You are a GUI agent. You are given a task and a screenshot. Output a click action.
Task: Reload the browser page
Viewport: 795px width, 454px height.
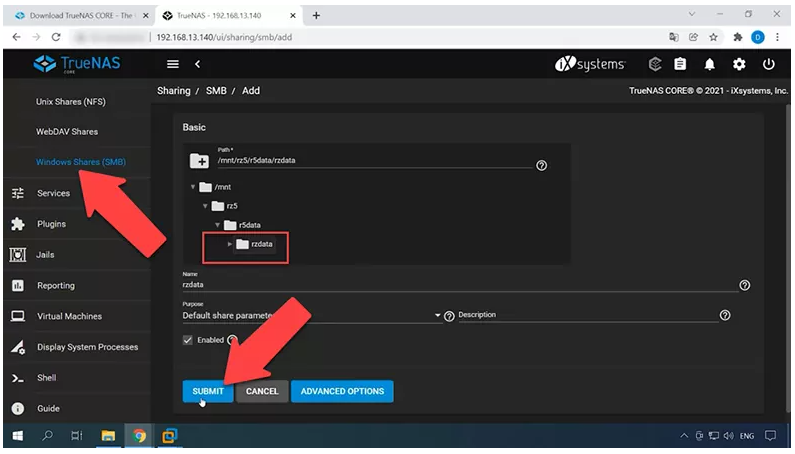click(56, 37)
